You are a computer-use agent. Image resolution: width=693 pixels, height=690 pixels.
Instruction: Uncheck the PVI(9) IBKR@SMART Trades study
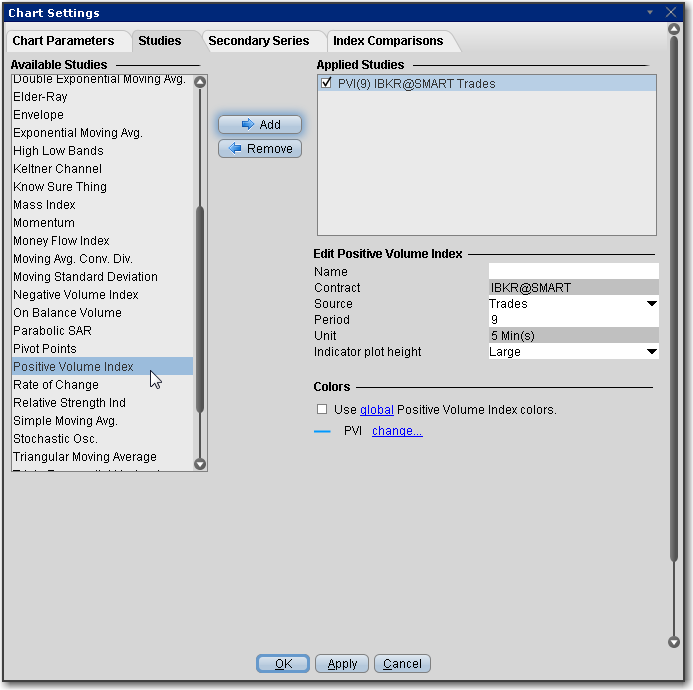[327, 84]
